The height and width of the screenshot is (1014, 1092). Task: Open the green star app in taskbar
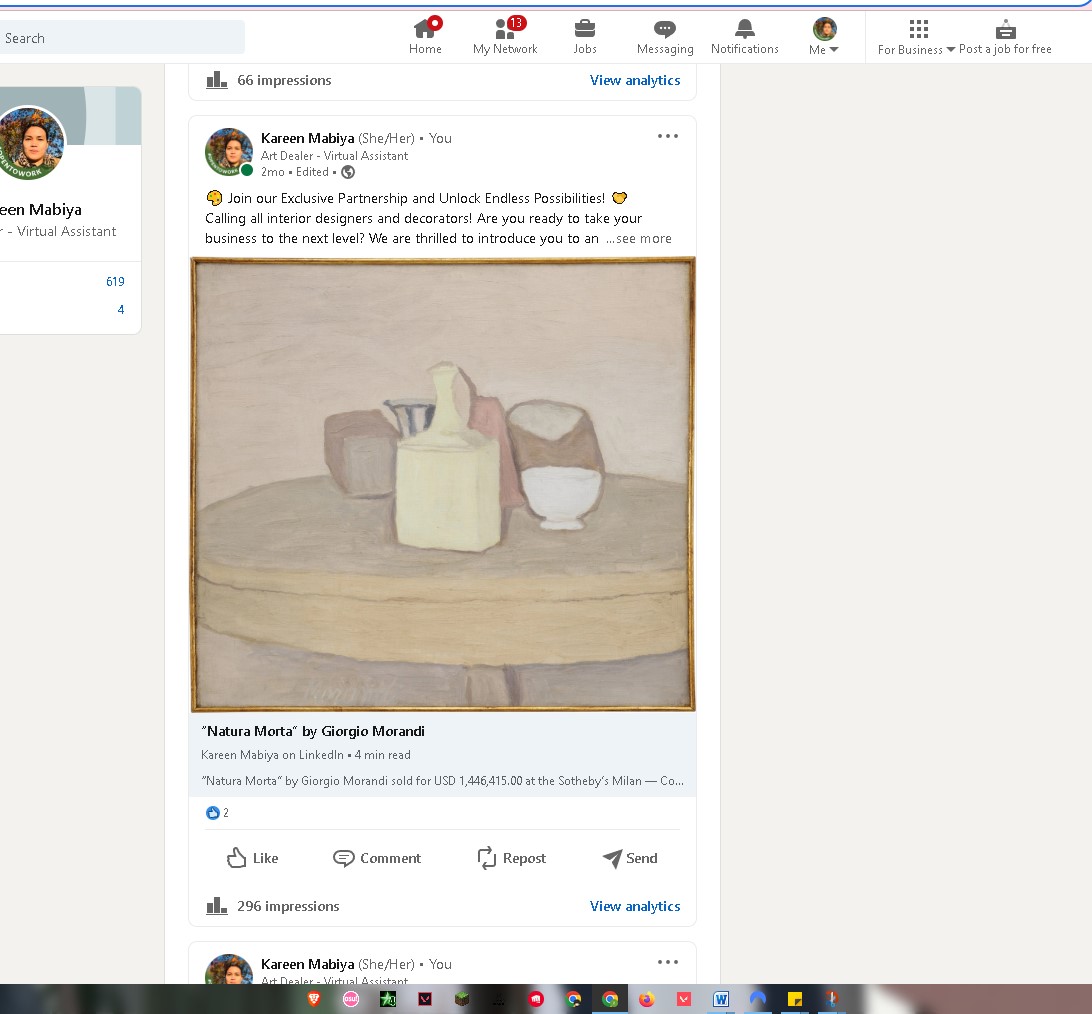(x=388, y=999)
